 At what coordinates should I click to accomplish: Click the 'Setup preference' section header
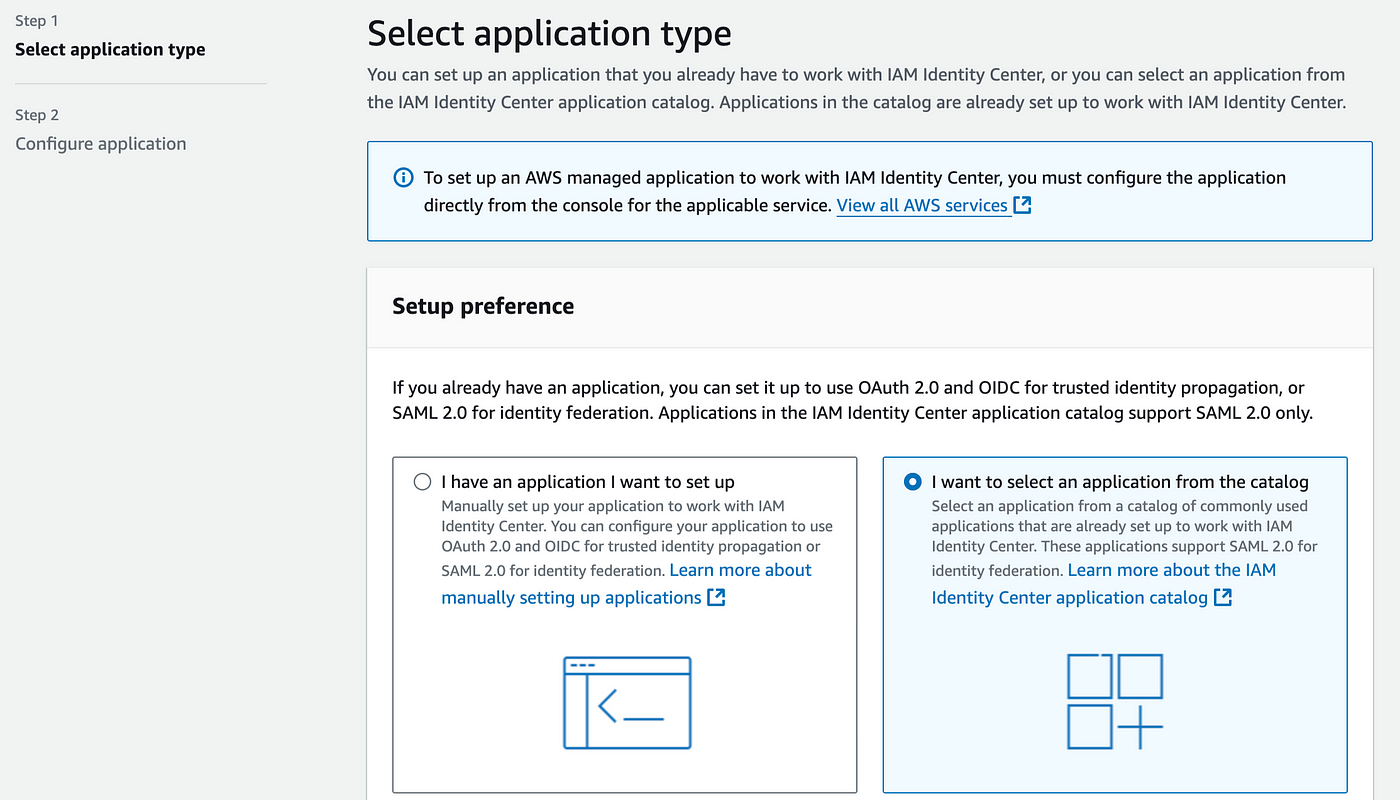pos(483,306)
